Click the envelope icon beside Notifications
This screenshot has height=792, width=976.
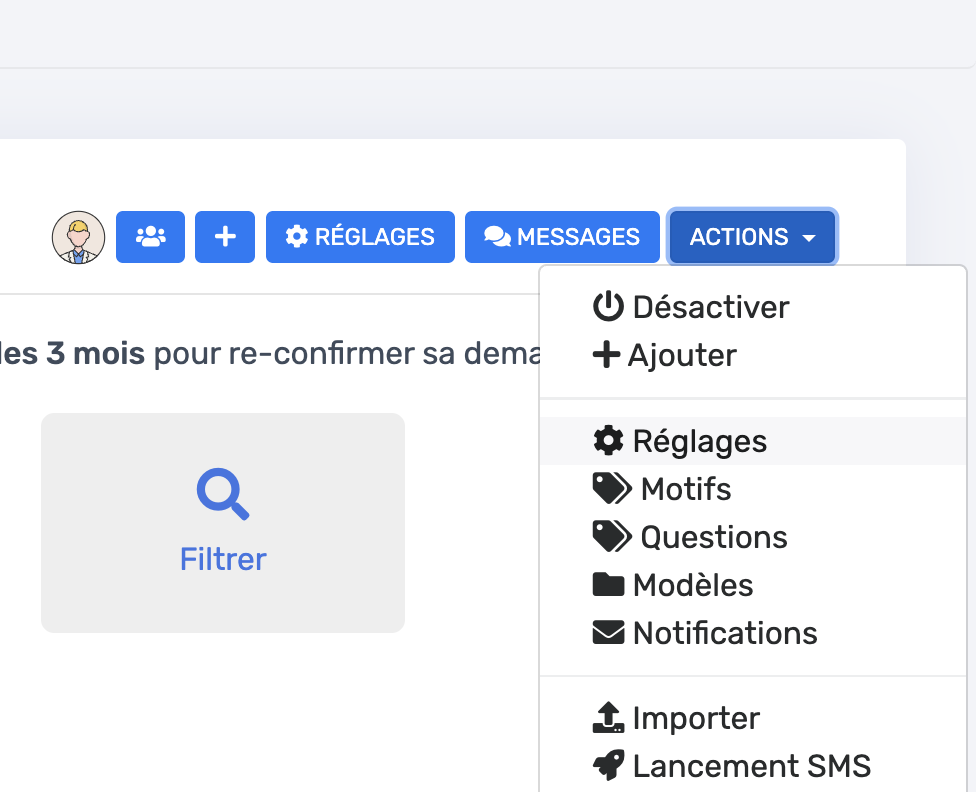608,632
